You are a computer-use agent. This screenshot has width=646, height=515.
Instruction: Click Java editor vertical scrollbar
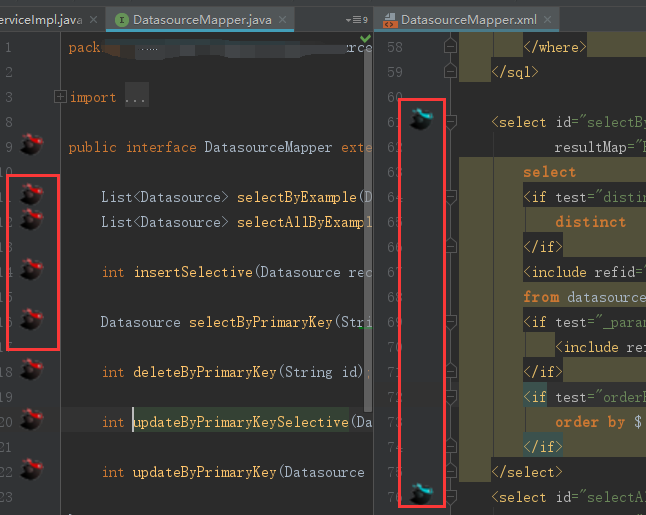(368, 231)
